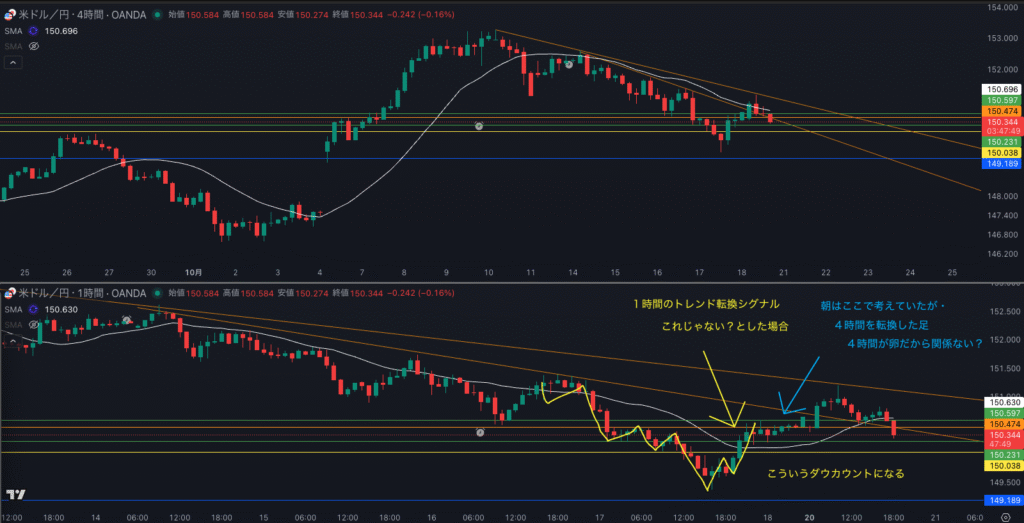
Task: Click the currency flag icon on the 1時間 chart
Action: point(11,293)
